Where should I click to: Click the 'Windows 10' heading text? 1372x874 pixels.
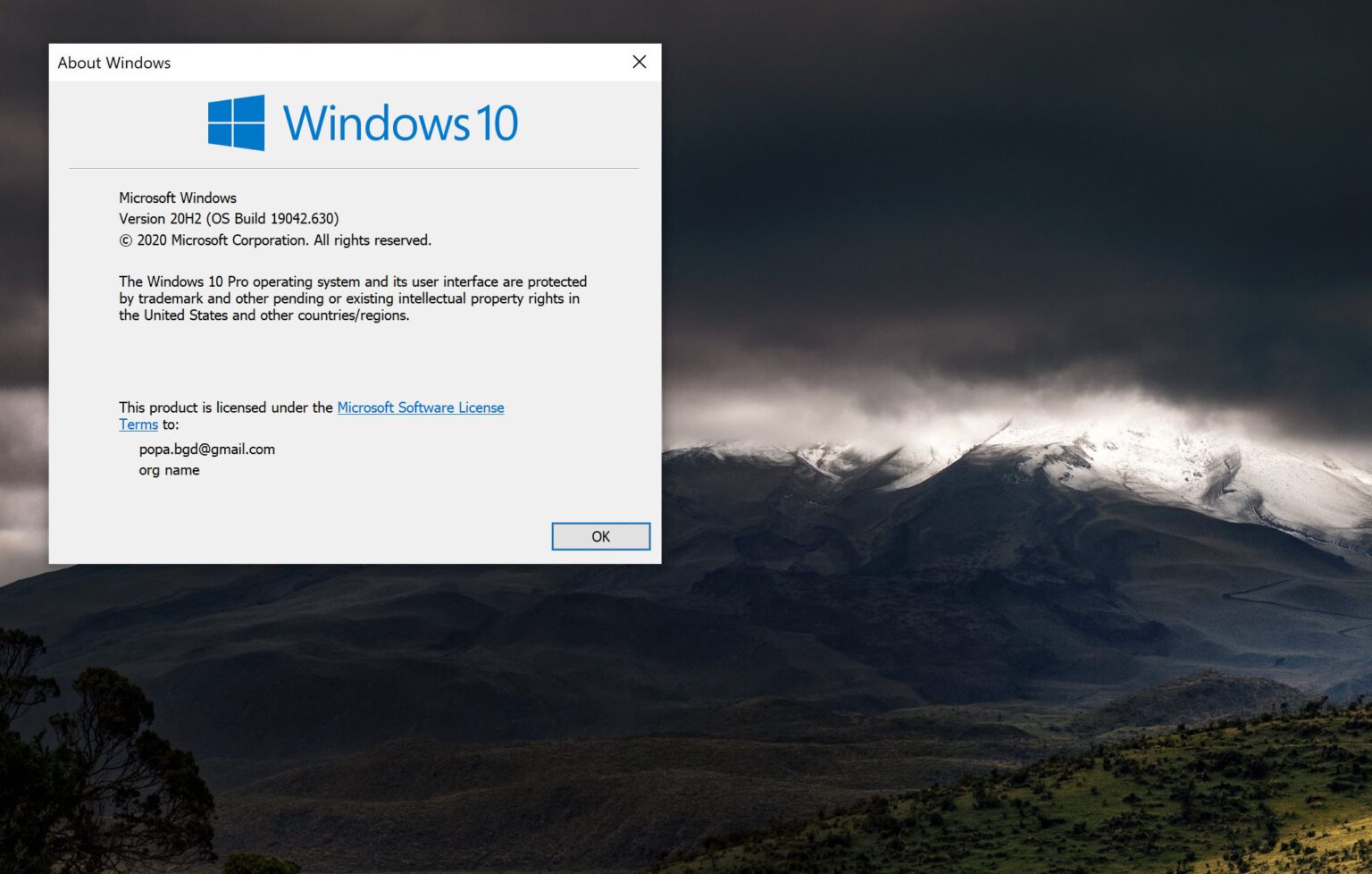(x=400, y=123)
